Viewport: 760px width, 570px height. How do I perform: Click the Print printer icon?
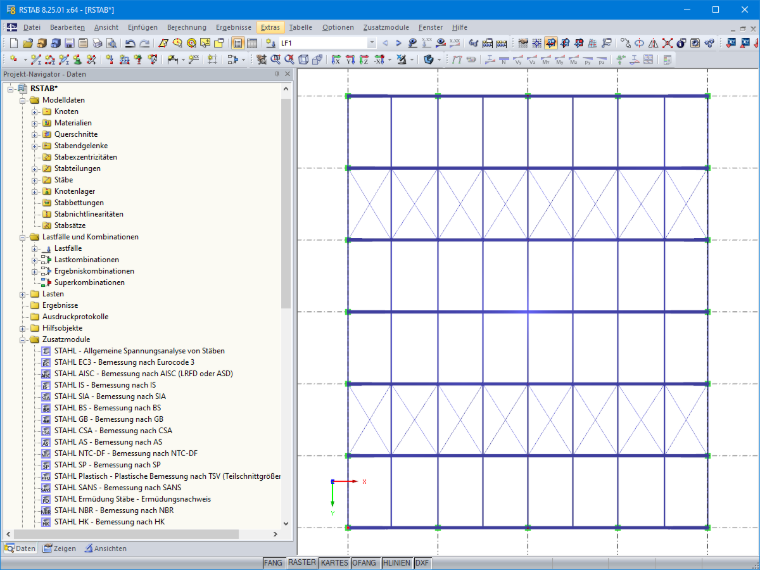point(97,43)
